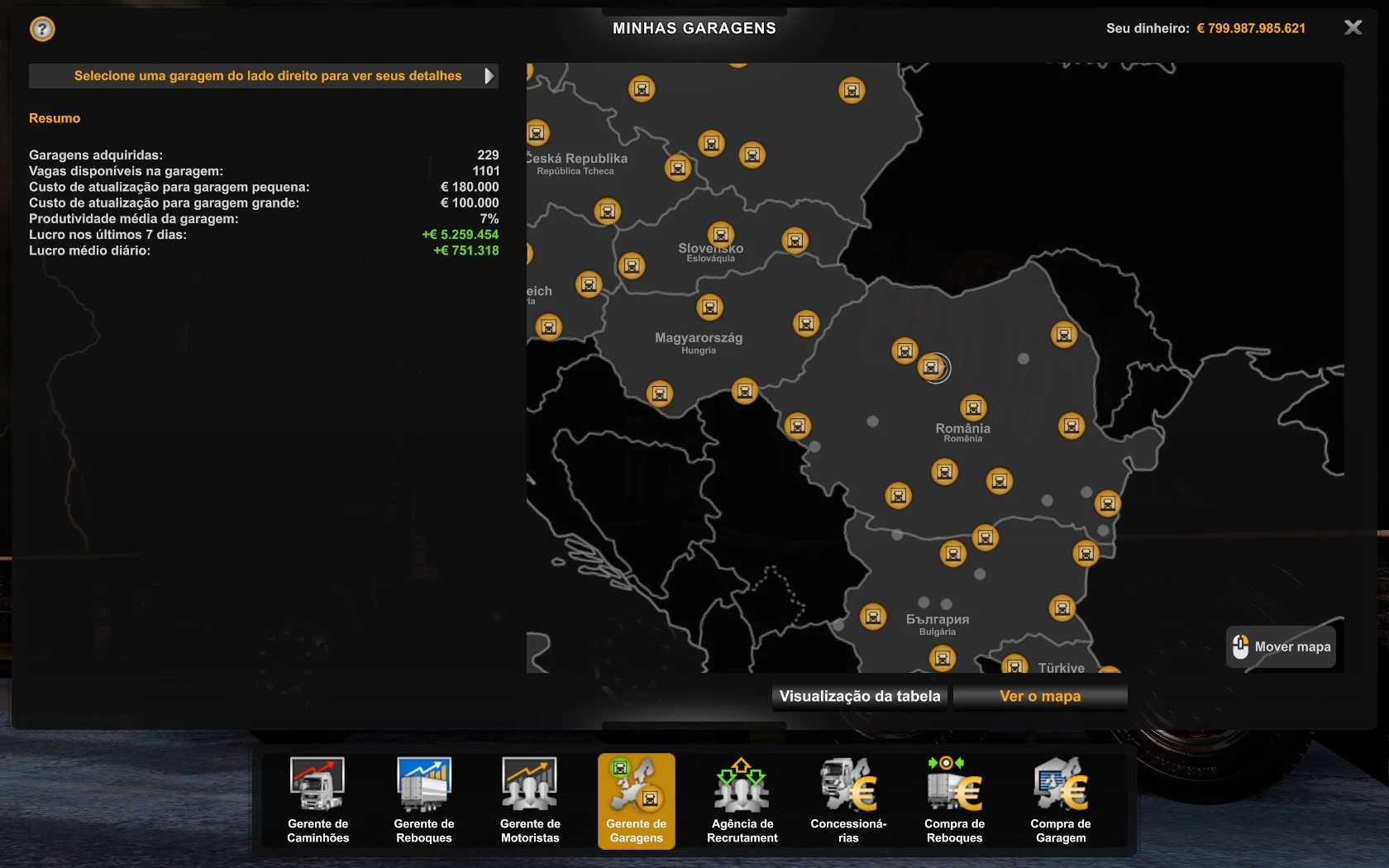Click the Mover mapa button
This screenshot has width=1389, height=868.
tap(1281, 646)
